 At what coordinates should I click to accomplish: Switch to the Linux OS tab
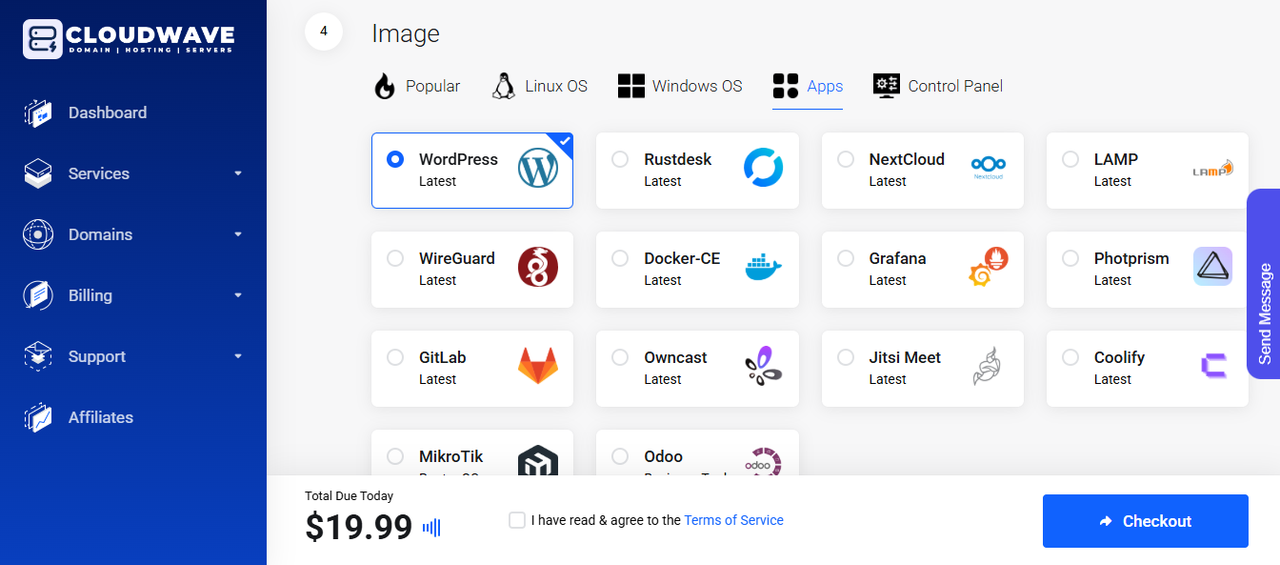coord(539,86)
